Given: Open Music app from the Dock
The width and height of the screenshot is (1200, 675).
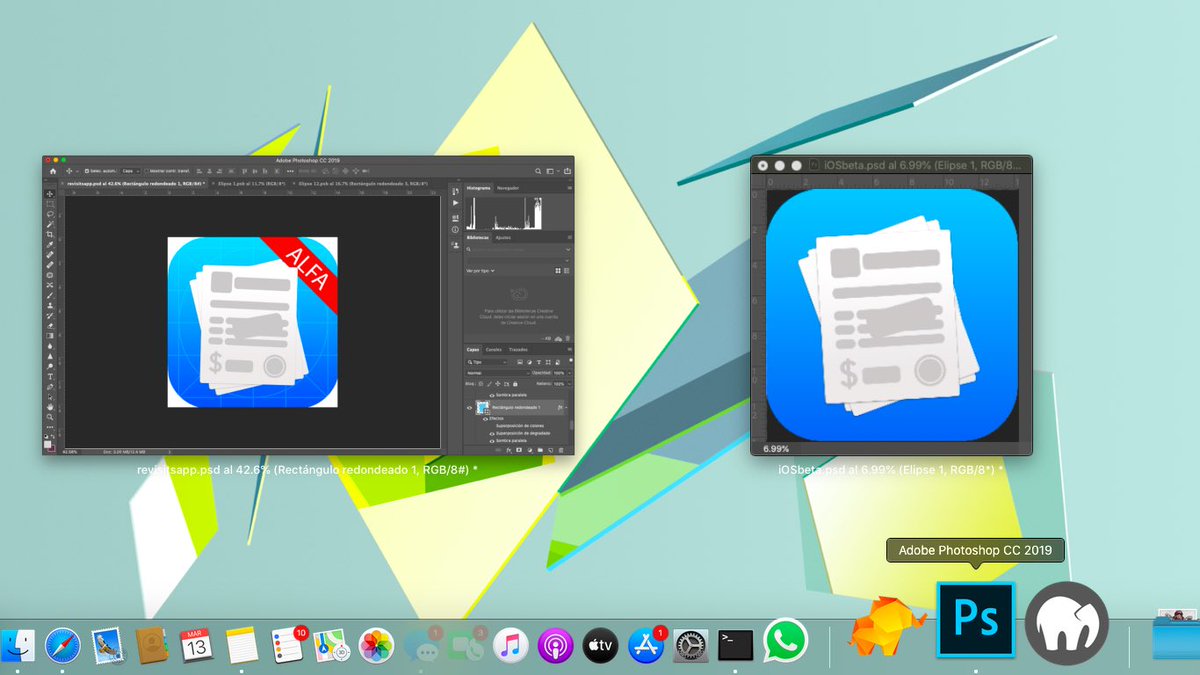Looking at the screenshot, I should [x=511, y=646].
